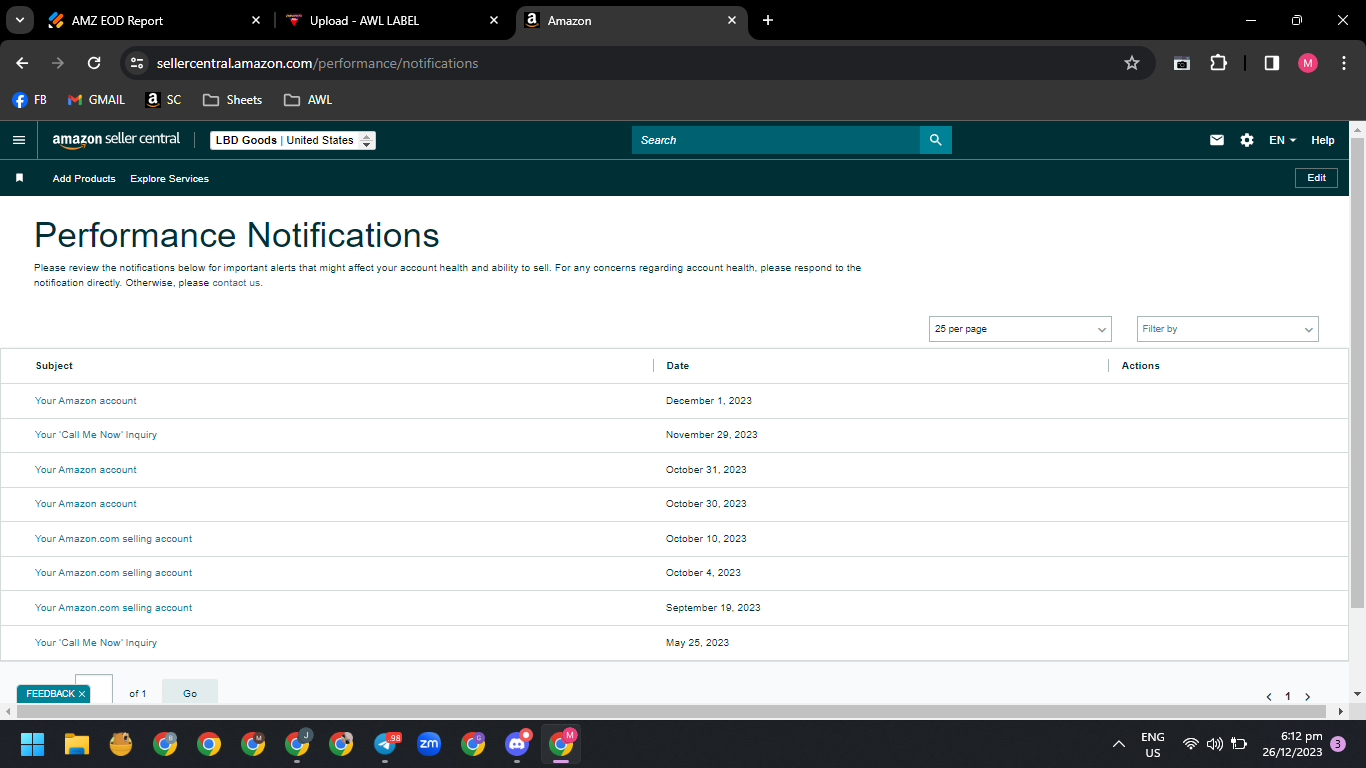Click the page number input box
The width and height of the screenshot is (1366, 768).
click(94, 690)
